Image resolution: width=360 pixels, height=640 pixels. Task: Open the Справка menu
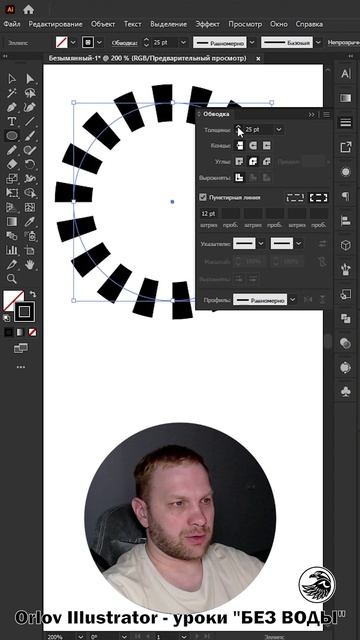pyautogui.click(x=309, y=24)
